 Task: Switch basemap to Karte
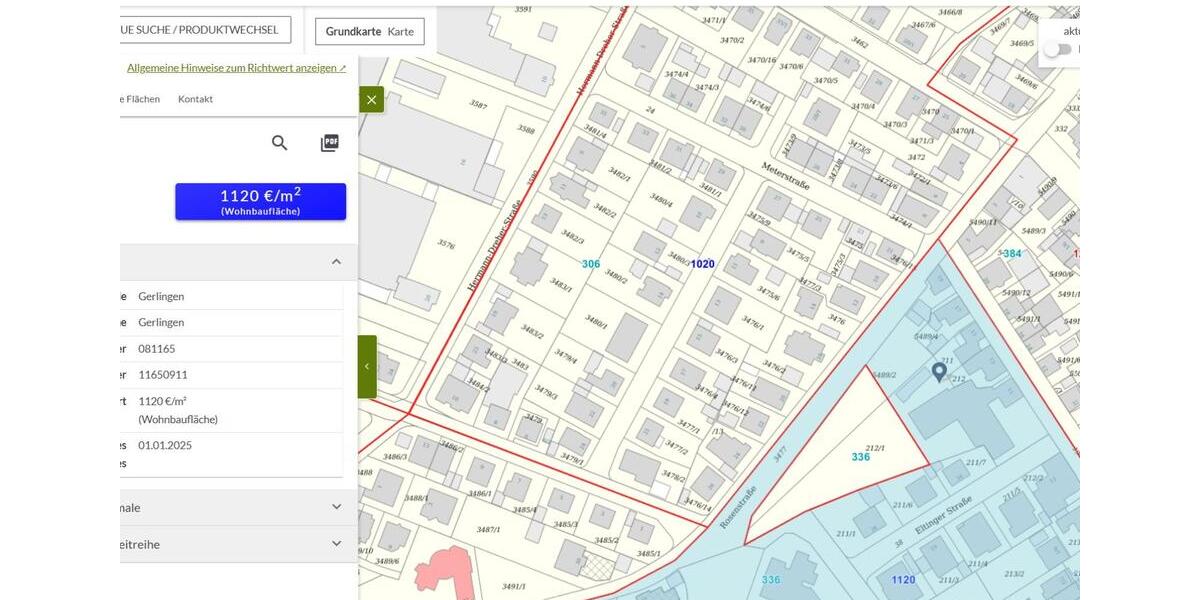401,31
